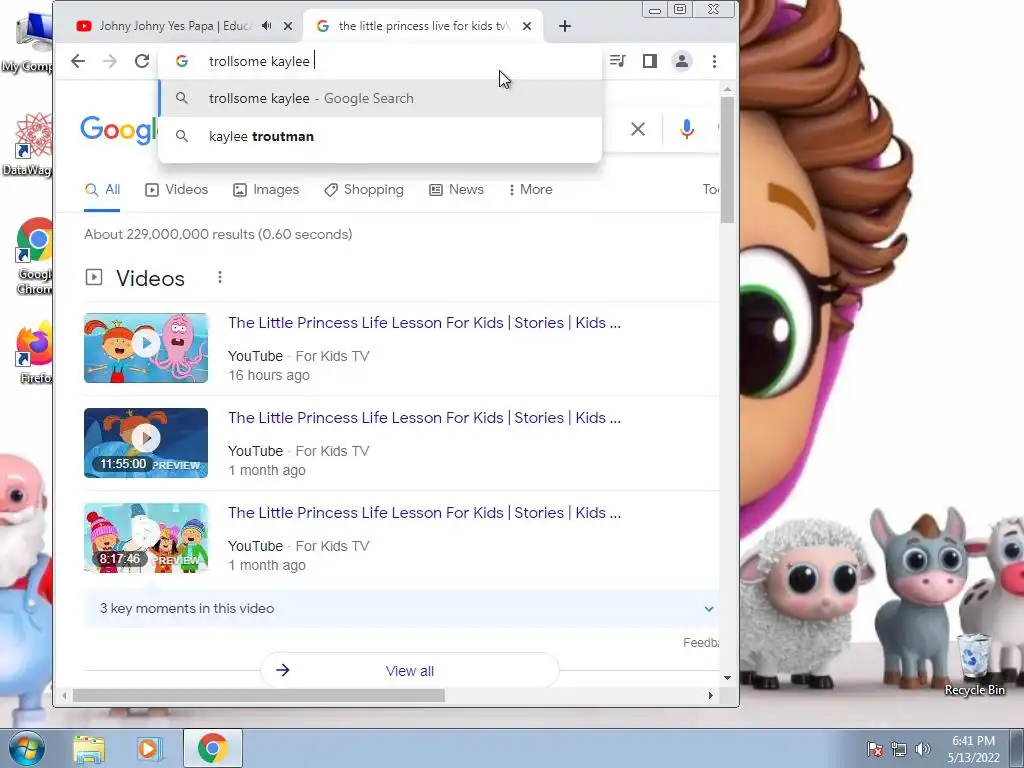The height and width of the screenshot is (768, 1024).
Task: Open the network icon in system tray
Action: point(899,749)
